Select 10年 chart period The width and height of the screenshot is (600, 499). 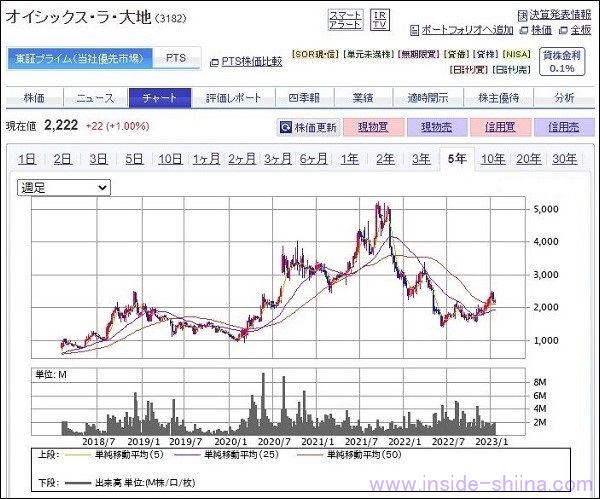[x=493, y=159]
